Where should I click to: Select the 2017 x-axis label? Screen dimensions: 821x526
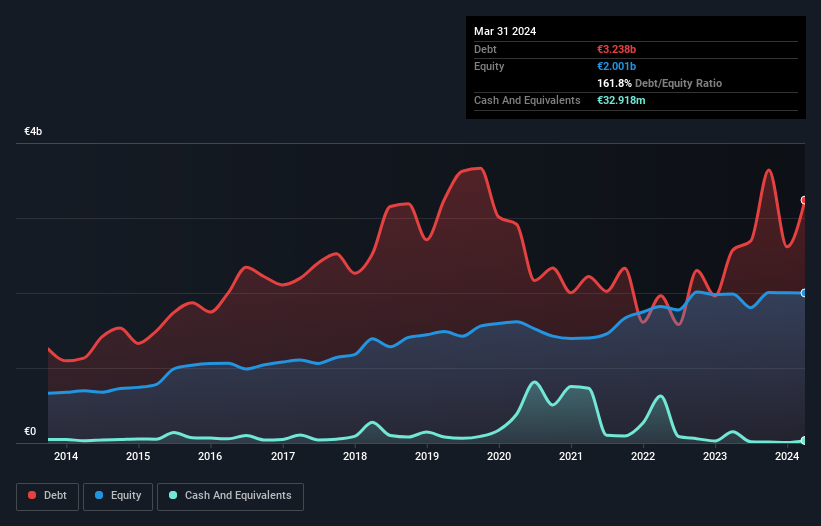tap(283, 456)
